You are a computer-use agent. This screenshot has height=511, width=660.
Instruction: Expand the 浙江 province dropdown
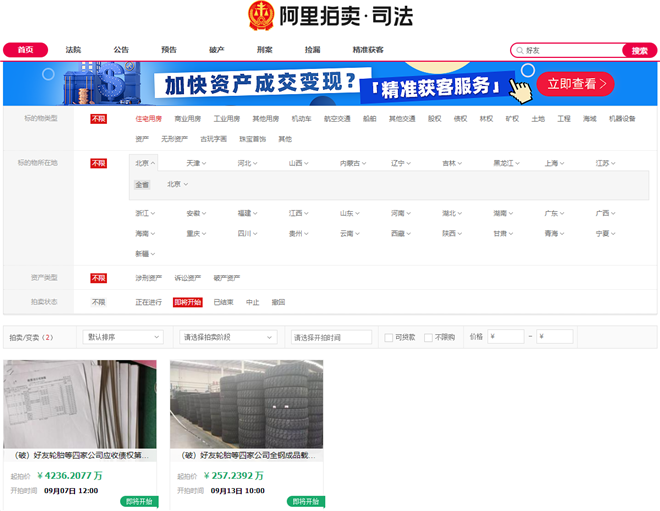145,213
